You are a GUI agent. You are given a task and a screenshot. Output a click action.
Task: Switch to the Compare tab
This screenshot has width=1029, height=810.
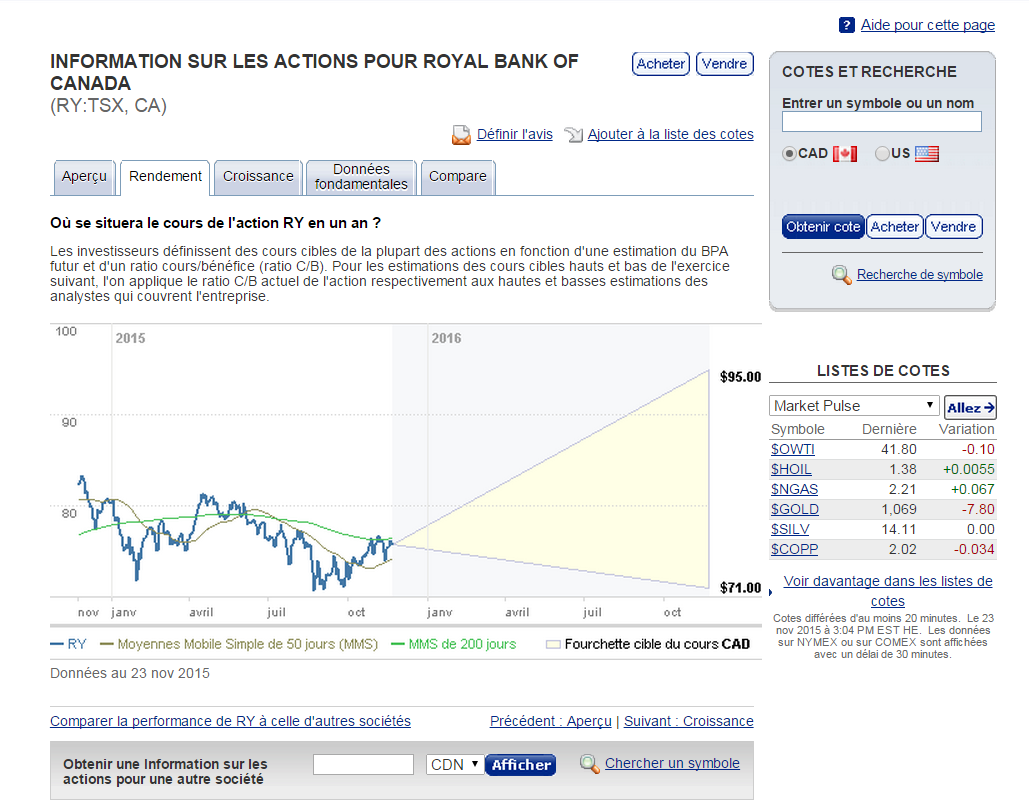tap(457, 177)
